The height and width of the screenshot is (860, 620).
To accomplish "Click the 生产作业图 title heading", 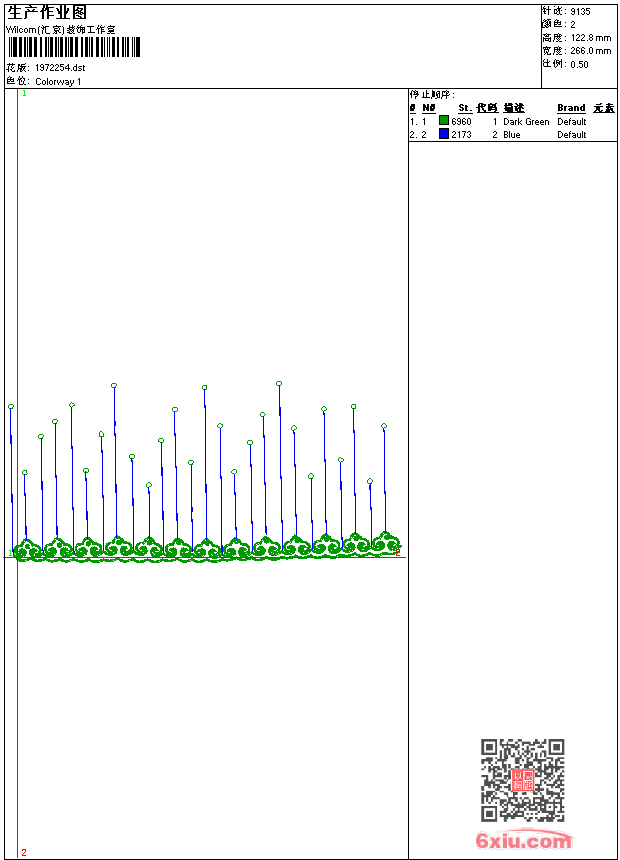I will point(47,13).
